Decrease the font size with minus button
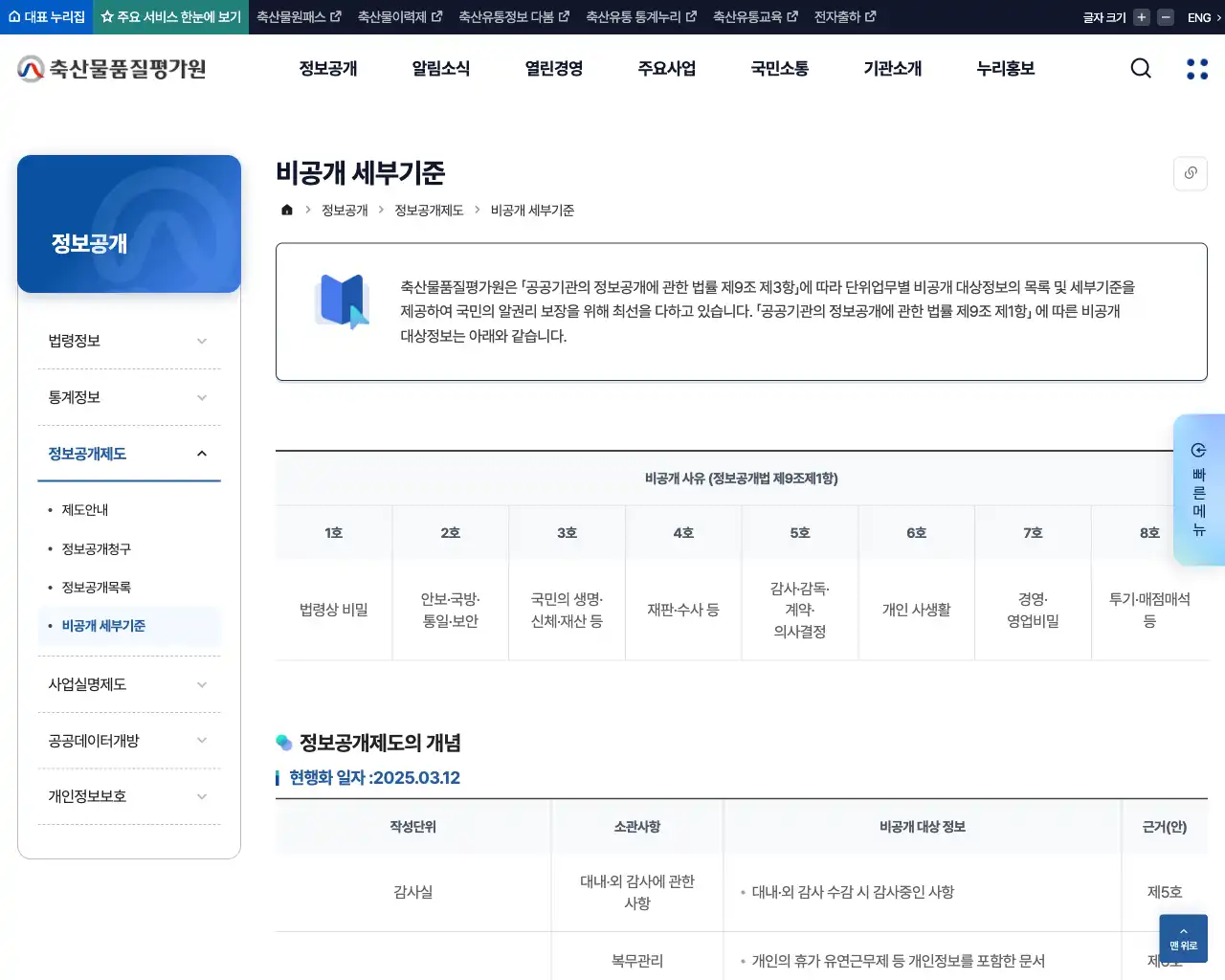 [x=1164, y=16]
